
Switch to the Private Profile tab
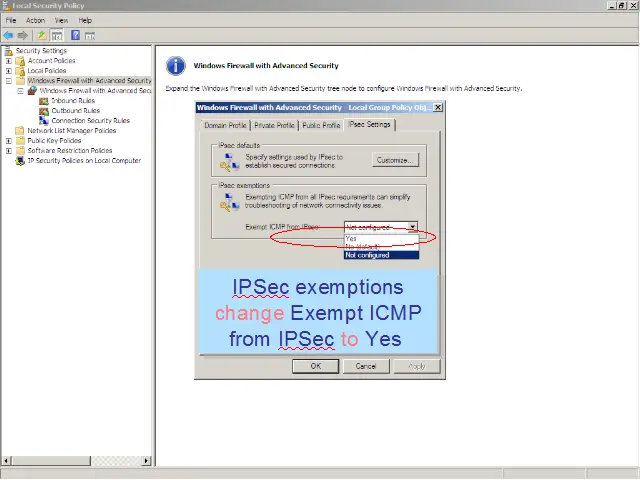point(274,125)
